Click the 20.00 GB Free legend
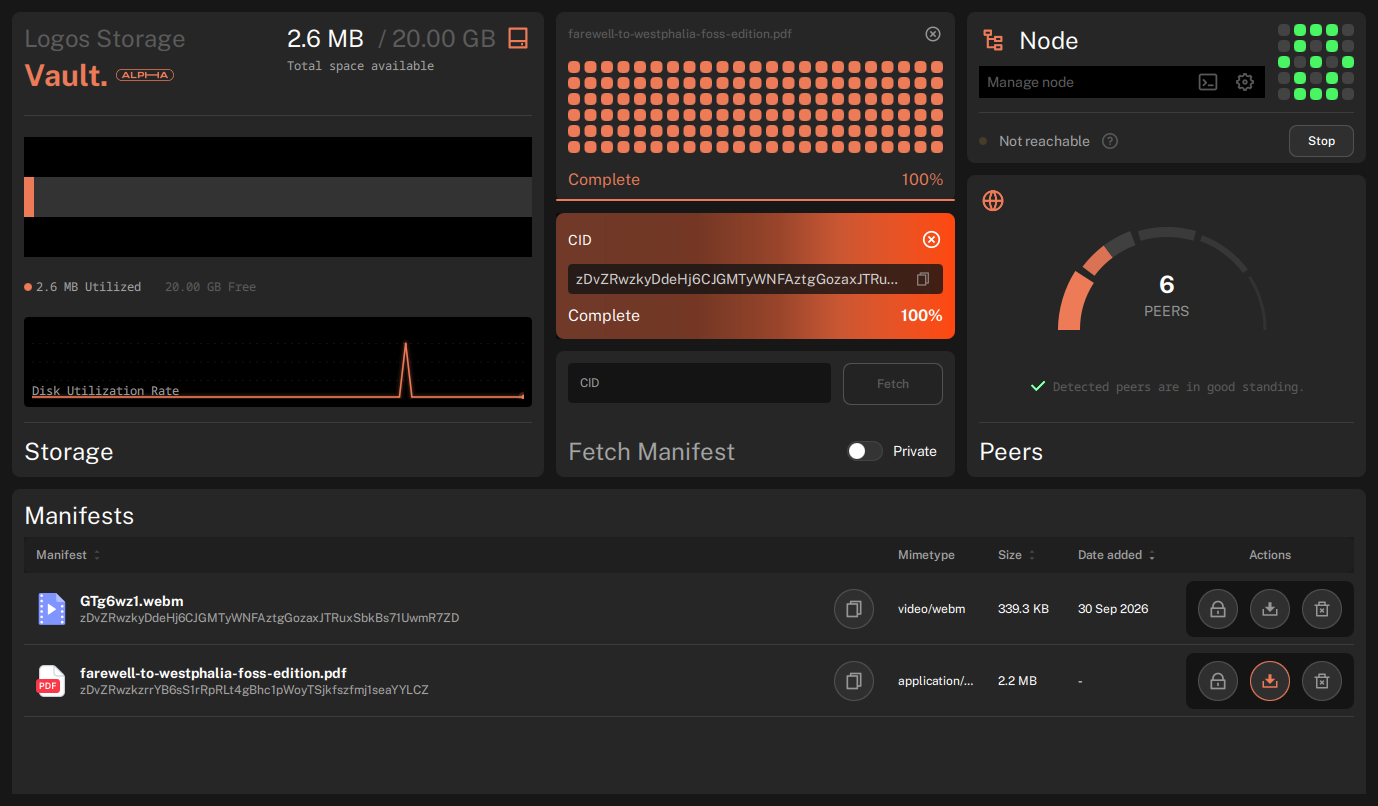The image size is (1378, 806). point(210,287)
